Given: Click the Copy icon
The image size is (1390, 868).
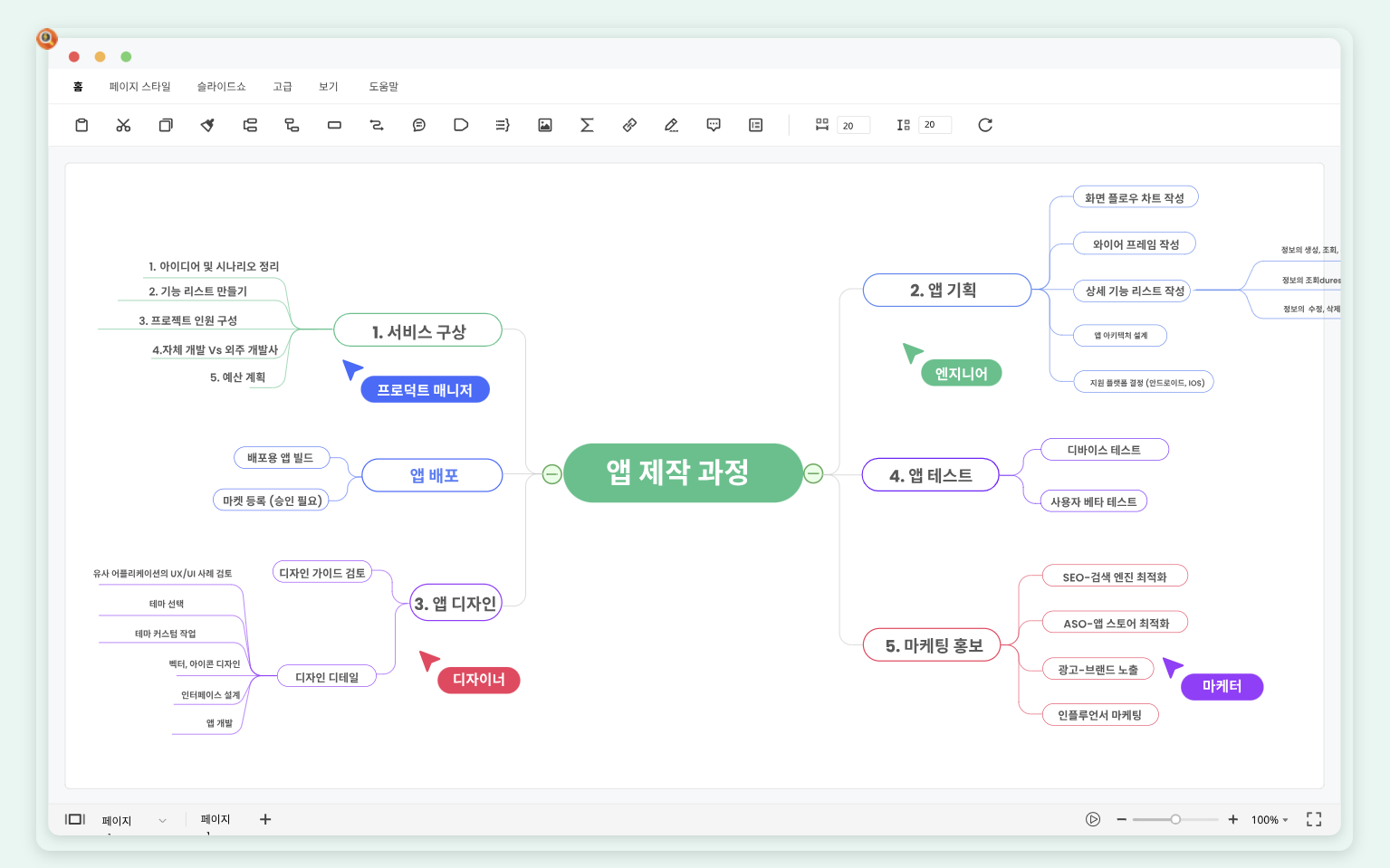Looking at the screenshot, I should coord(166,125).
